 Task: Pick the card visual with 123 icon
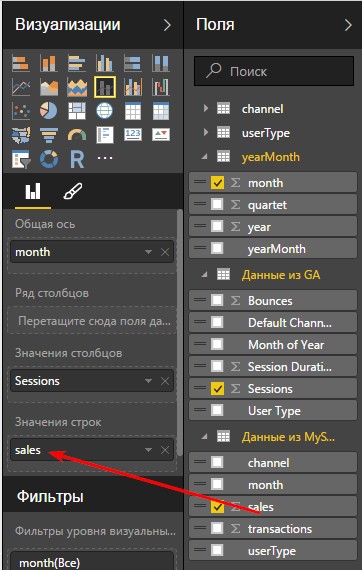click(x=133, y=135)
